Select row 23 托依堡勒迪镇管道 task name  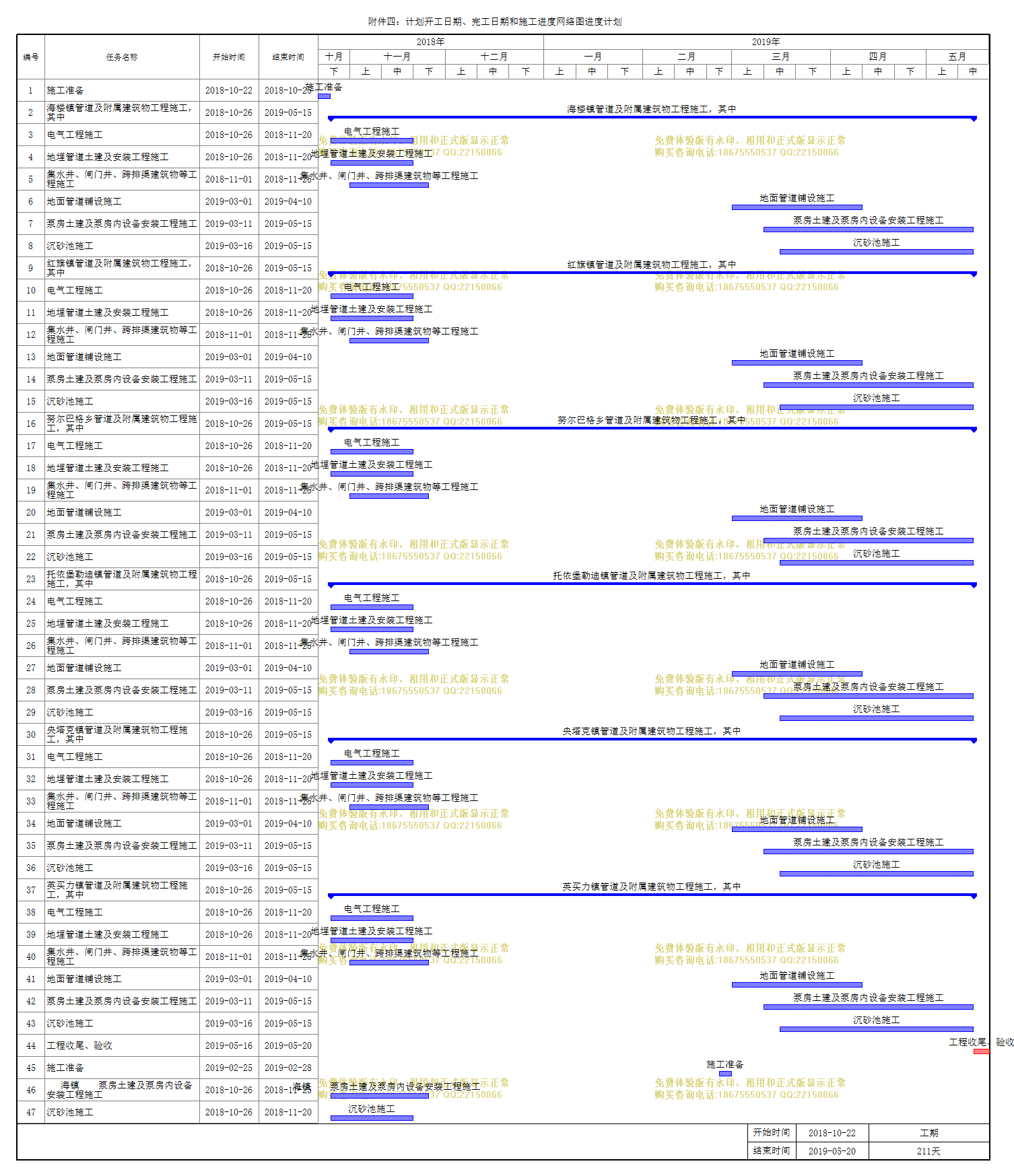click(122, 578)
